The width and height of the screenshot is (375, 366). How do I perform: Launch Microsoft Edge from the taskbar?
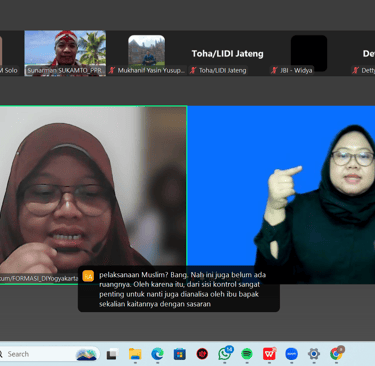(157, 354)
